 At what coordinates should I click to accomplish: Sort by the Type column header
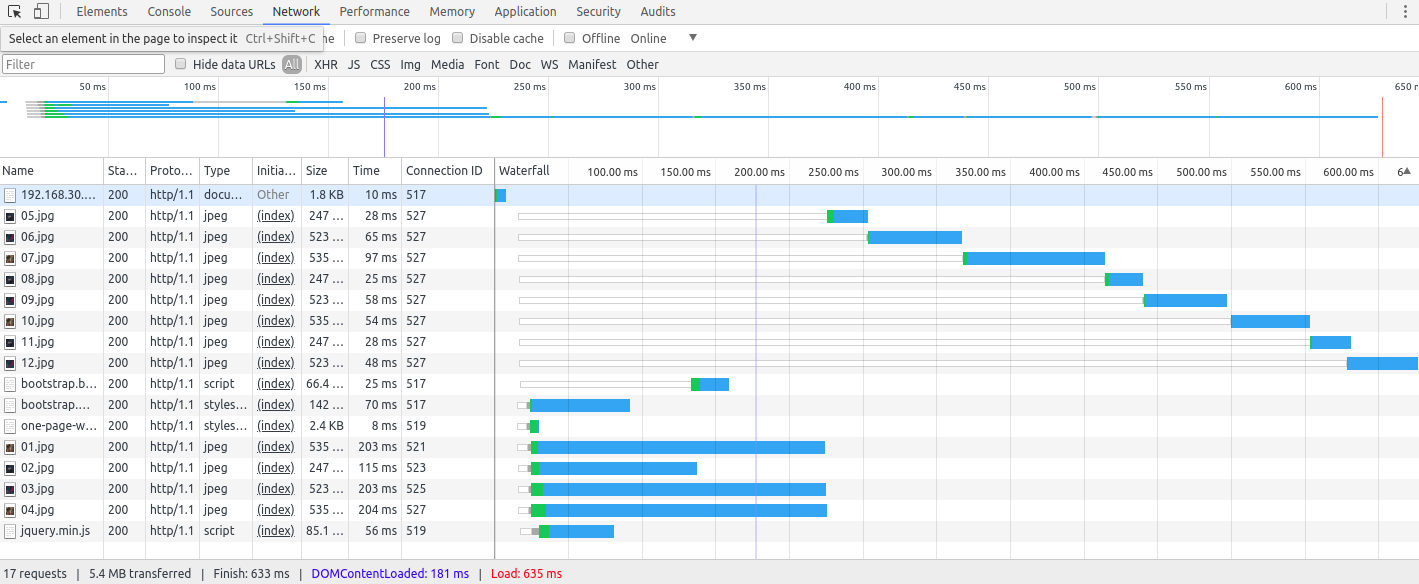(226, 171)
